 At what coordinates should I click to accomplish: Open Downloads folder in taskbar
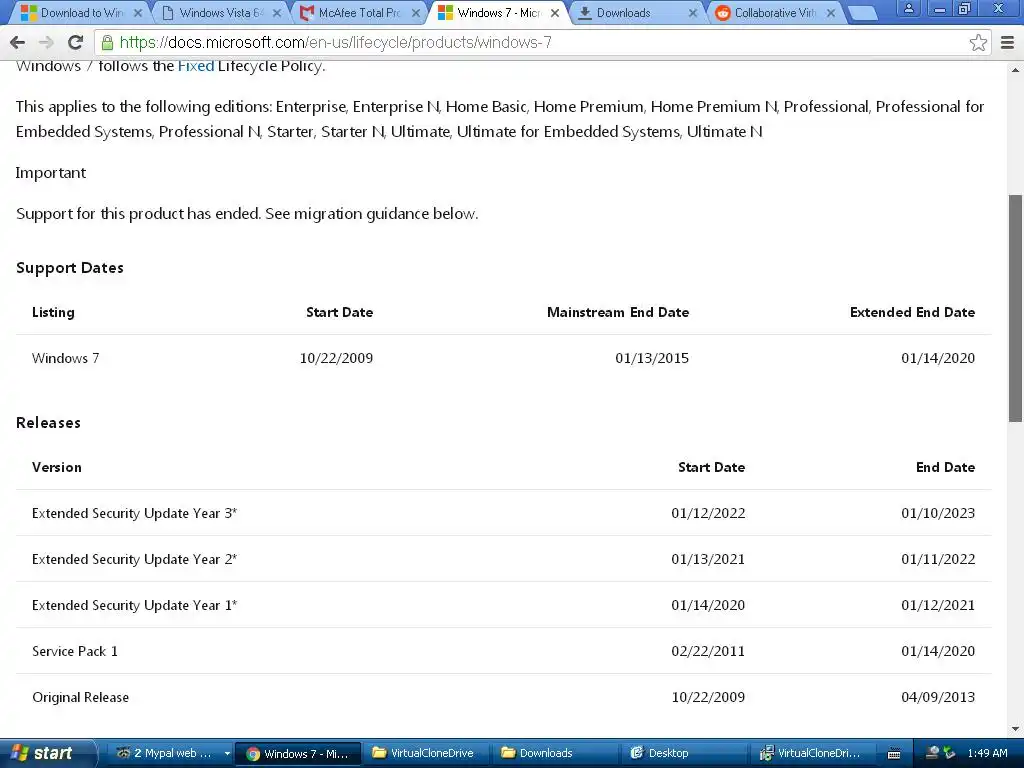pyautogui.click(x=554, y=753)
